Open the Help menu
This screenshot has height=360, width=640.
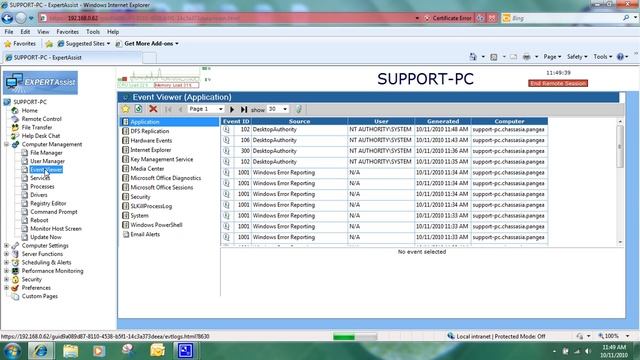tap(113, 32)
